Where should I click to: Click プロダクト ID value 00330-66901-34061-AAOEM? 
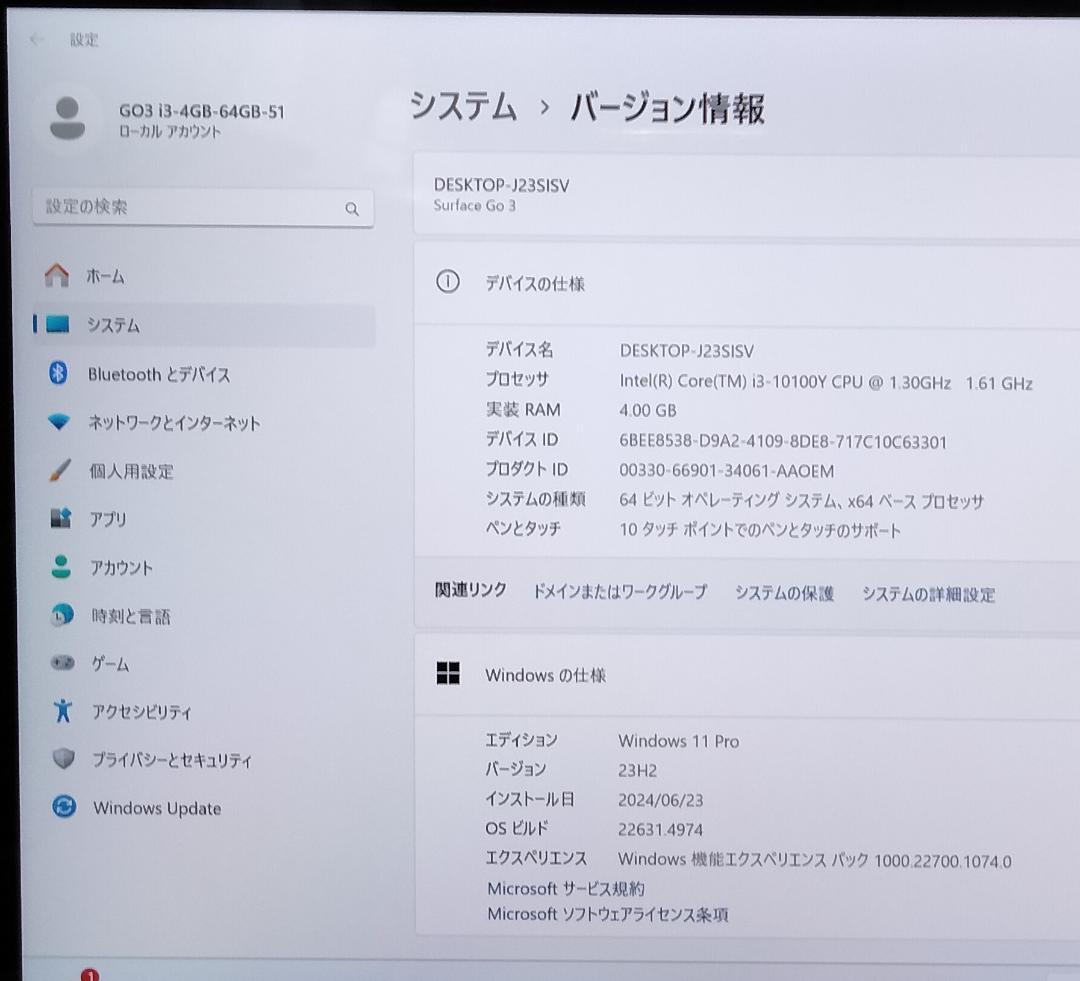pos(726,471)
